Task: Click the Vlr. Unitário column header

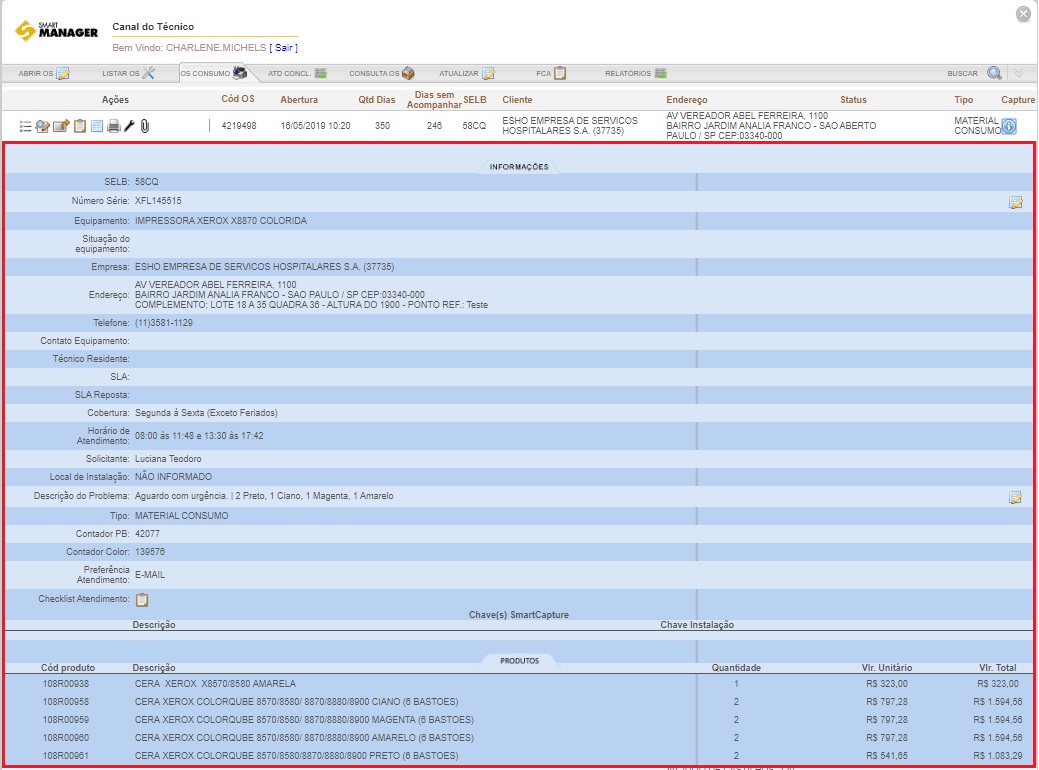Action: (x=887, y=668)
